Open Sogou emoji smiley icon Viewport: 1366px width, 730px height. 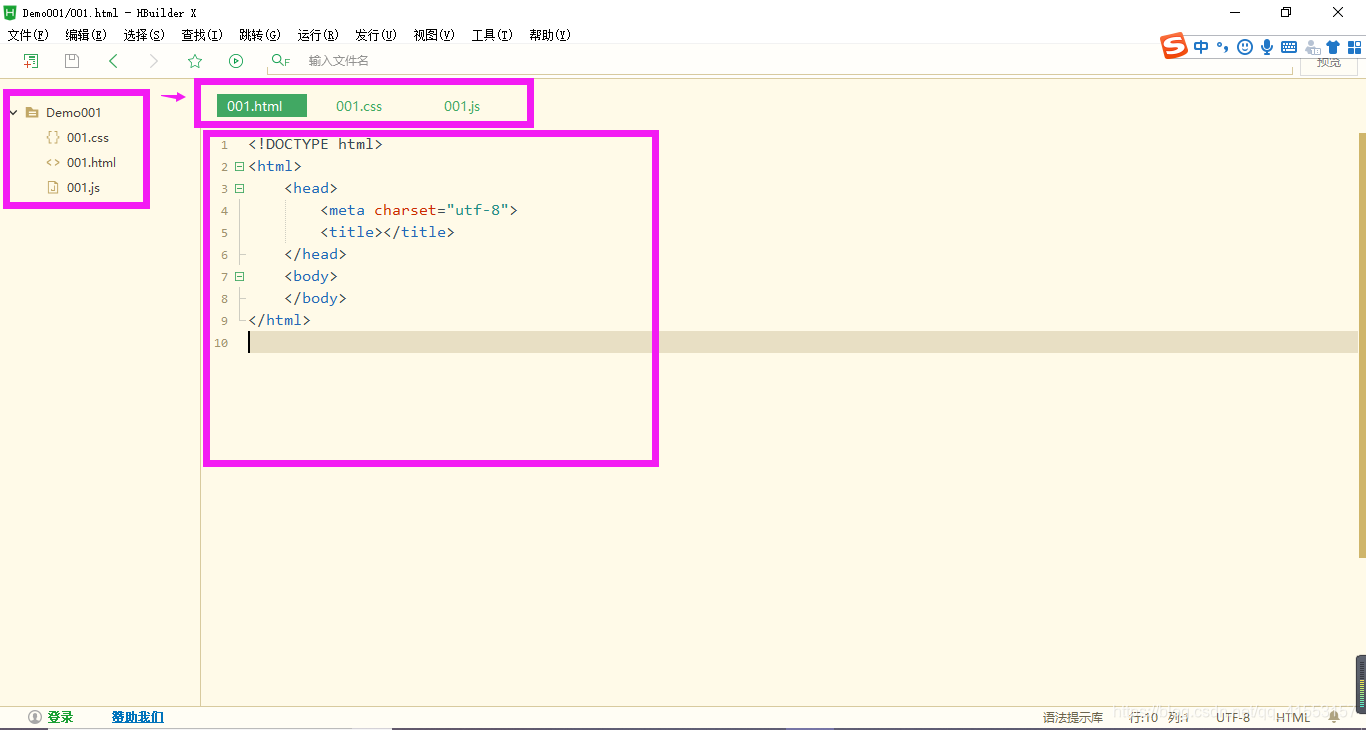click(1245, 47)
